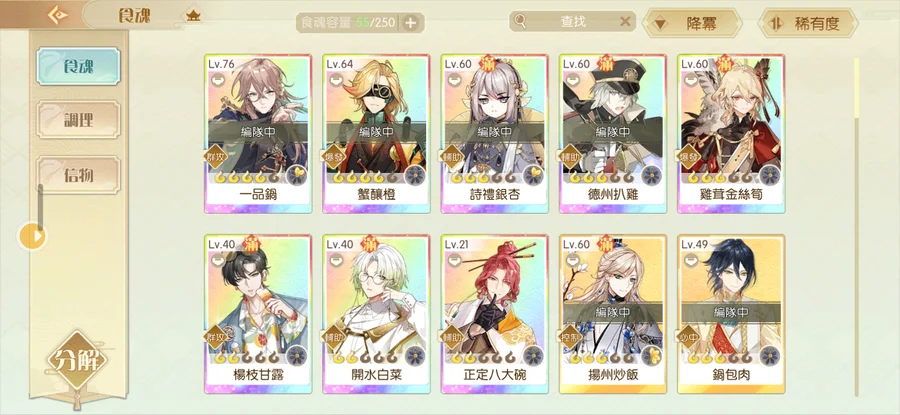Toggle the lock bubble on 正定八大碗 card
This screenshot has height=415, width=900.
[454, 260]
